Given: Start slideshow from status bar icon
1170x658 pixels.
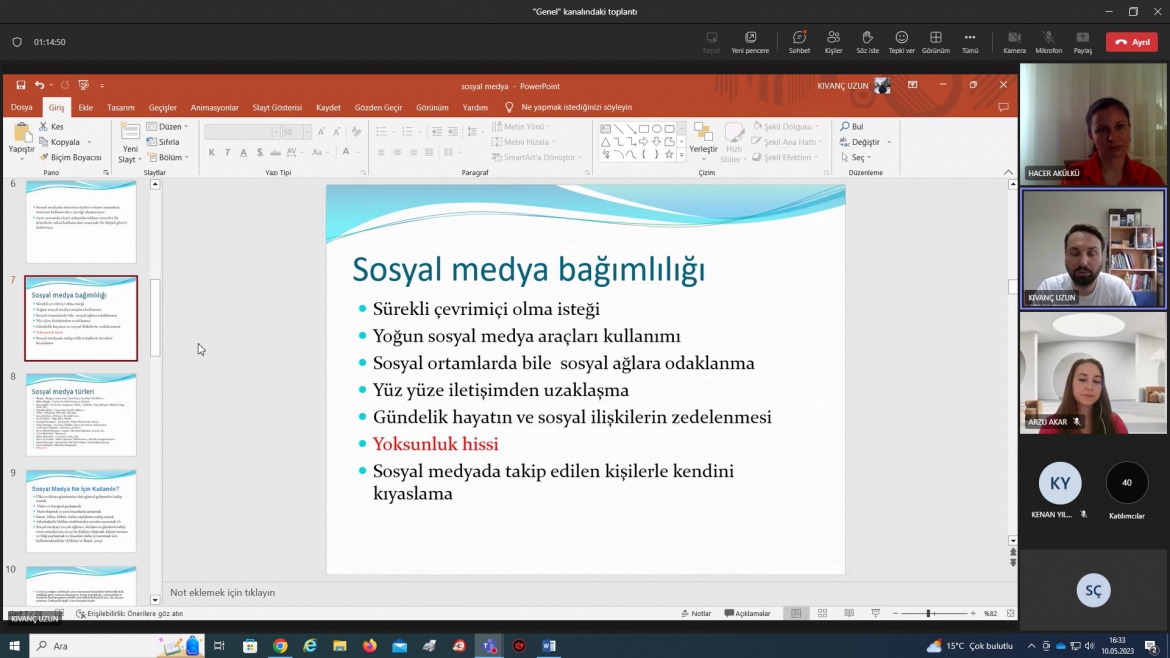Looking at the screenshot, I should coord(875,613).
